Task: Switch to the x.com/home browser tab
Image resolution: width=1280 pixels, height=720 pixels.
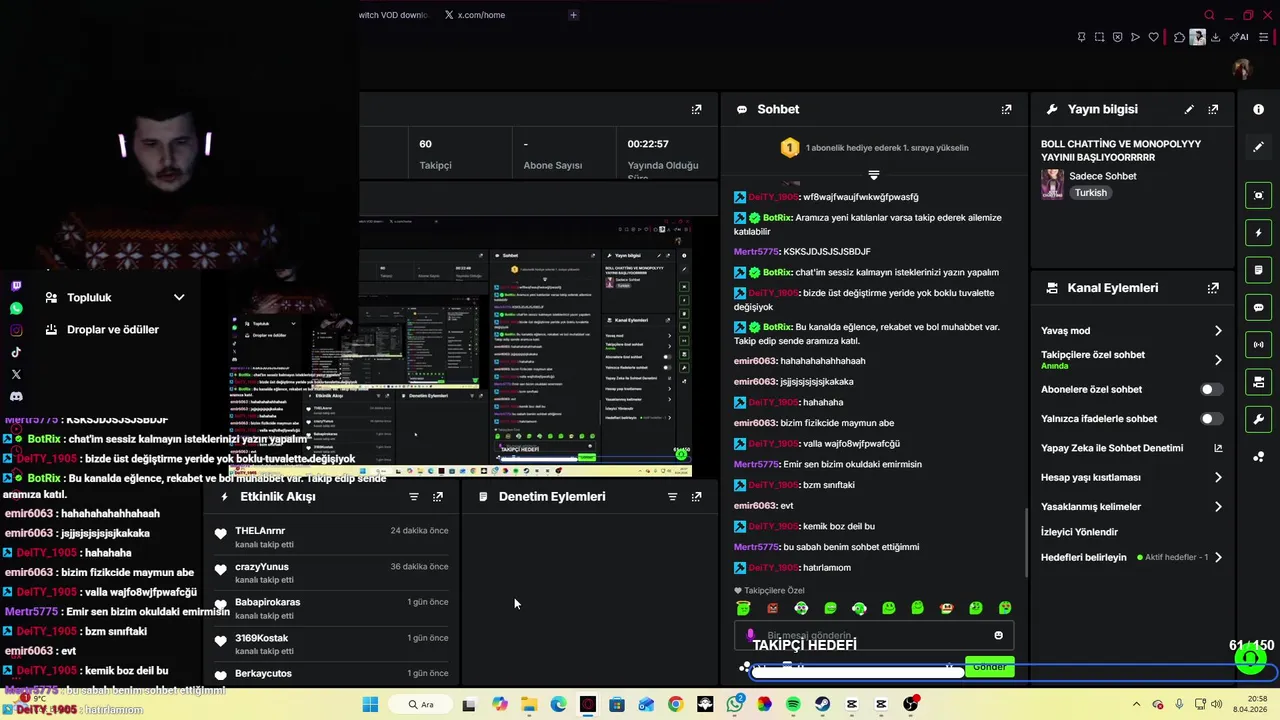Action: pyautogui.click(x=475, y=15)
